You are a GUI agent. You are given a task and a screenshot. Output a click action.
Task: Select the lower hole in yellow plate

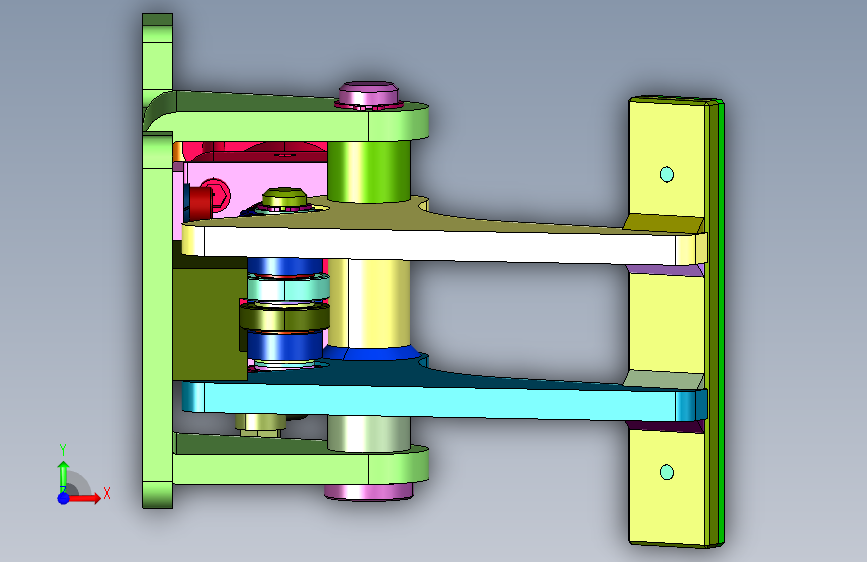point(667,472)
